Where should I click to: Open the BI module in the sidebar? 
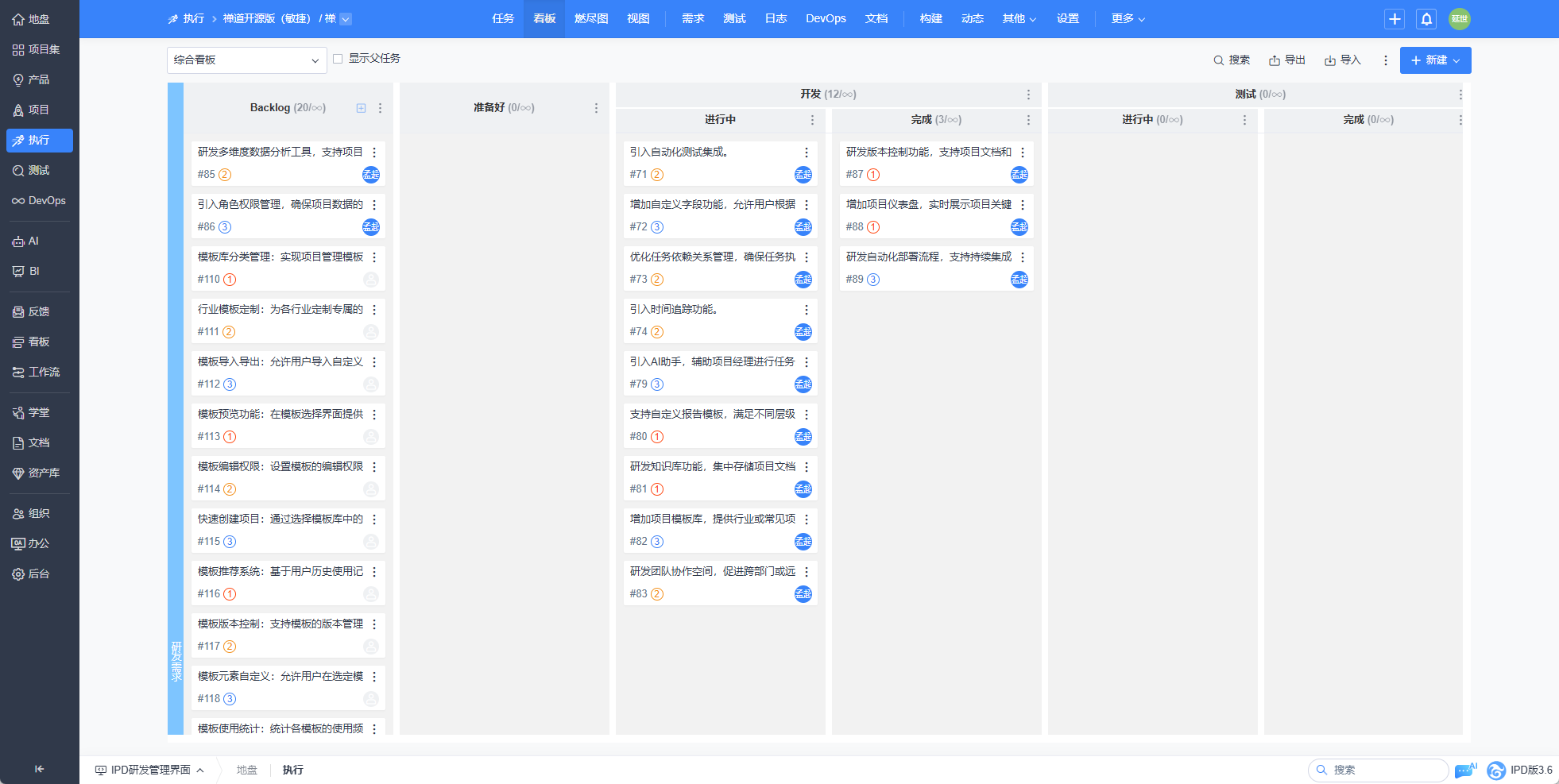[x=33, y=271]
